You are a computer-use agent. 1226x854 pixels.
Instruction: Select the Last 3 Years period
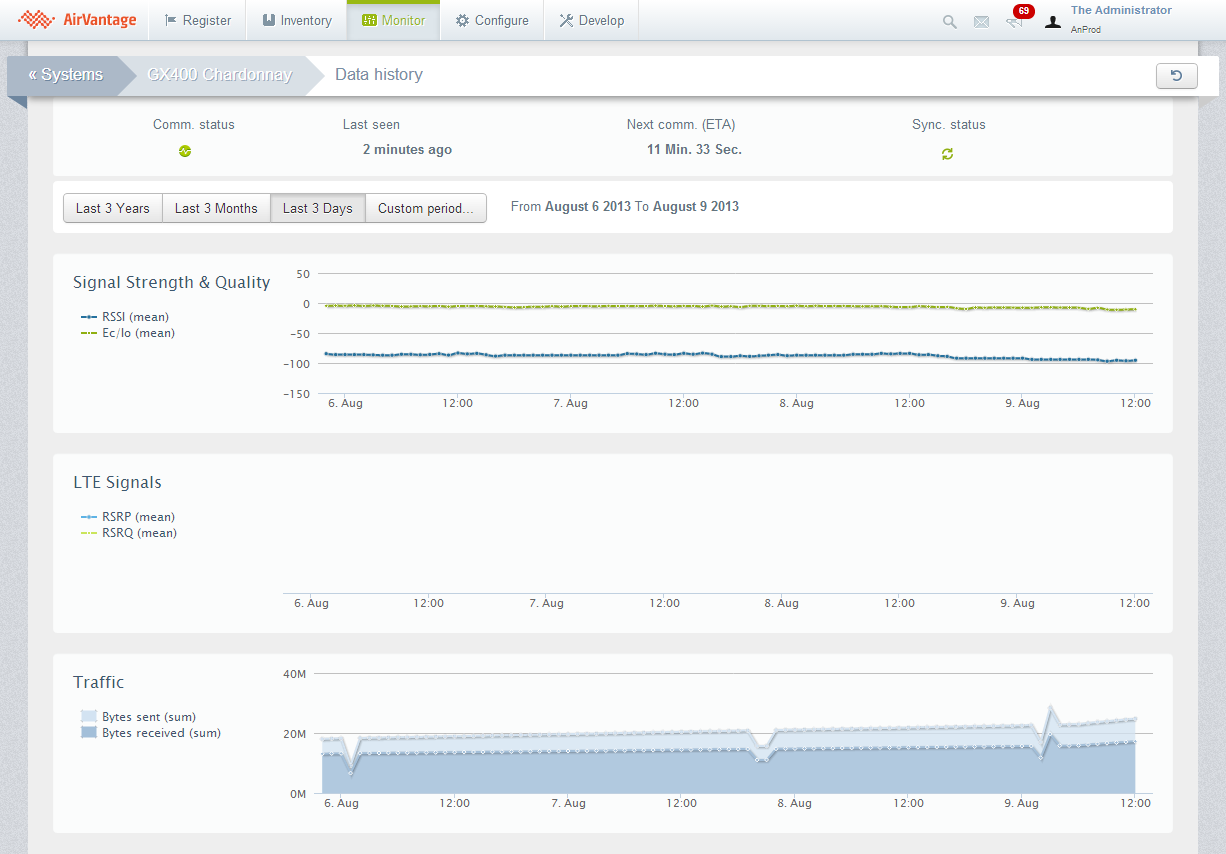112,208
